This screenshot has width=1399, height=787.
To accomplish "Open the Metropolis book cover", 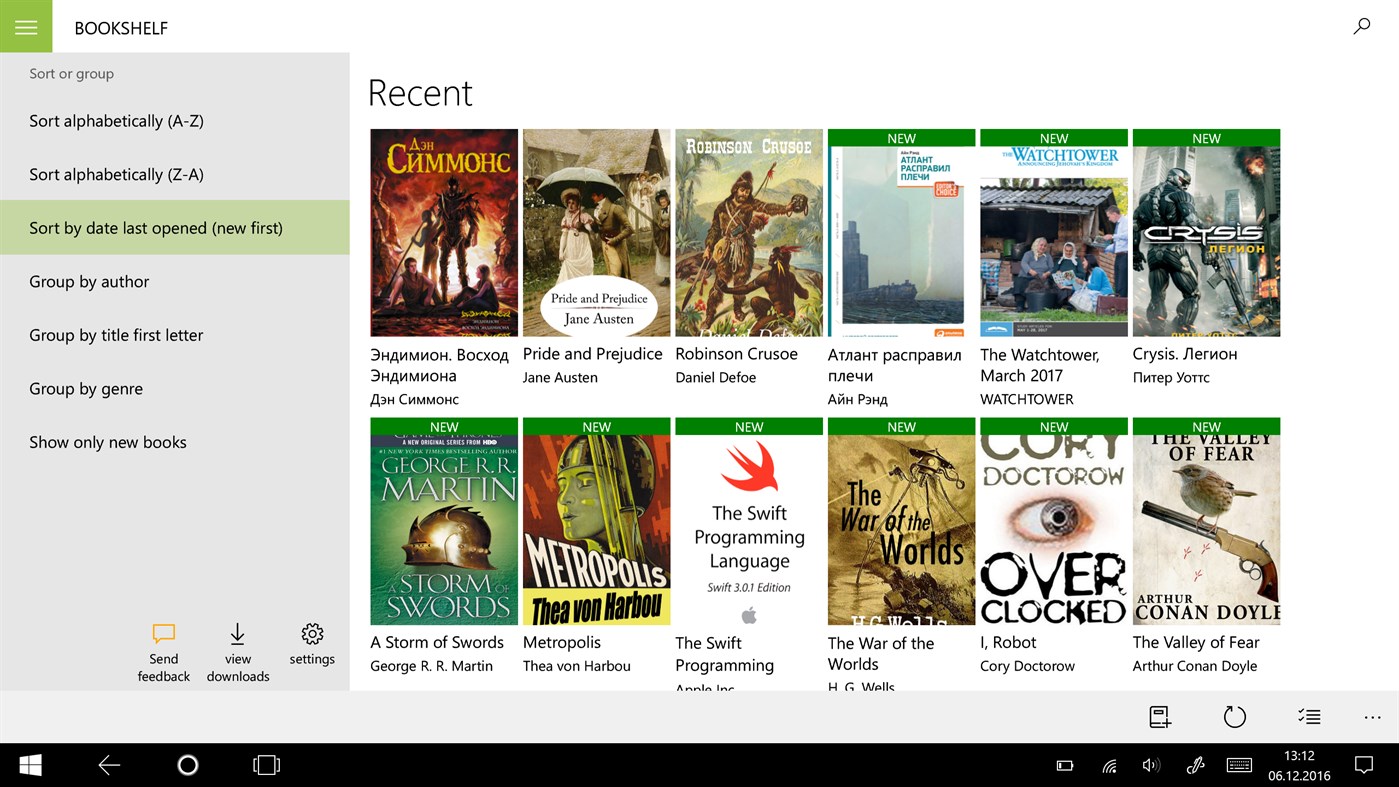I will coord(596,522).
